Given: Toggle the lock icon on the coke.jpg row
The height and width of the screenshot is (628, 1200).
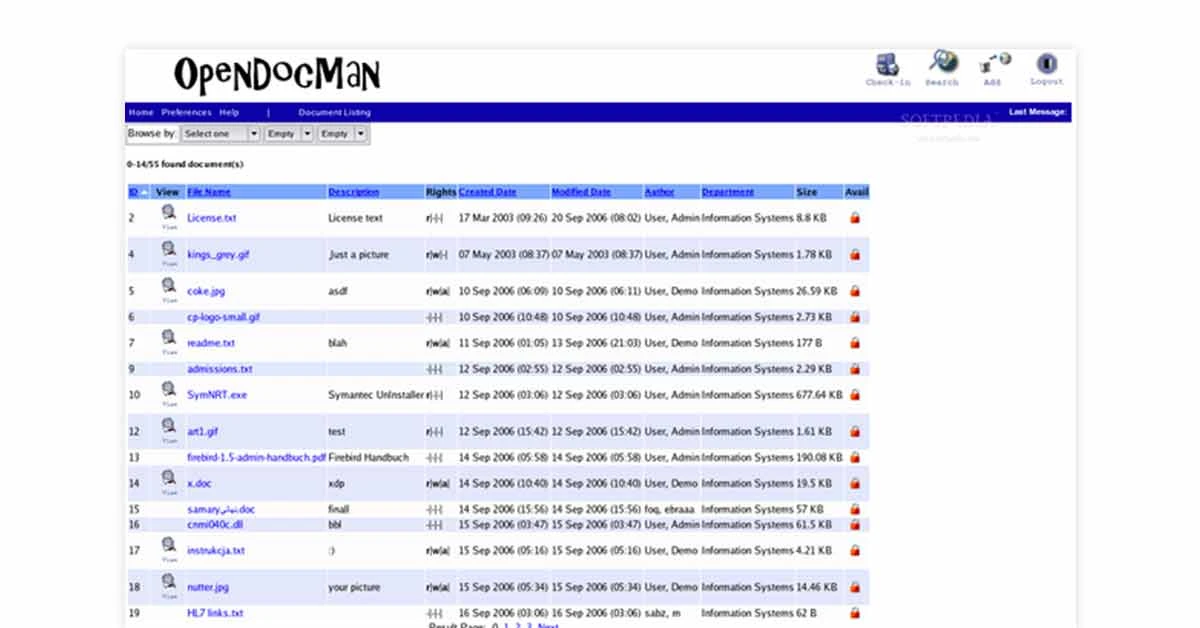Looking at the screenshot, I should click(855, 291).
